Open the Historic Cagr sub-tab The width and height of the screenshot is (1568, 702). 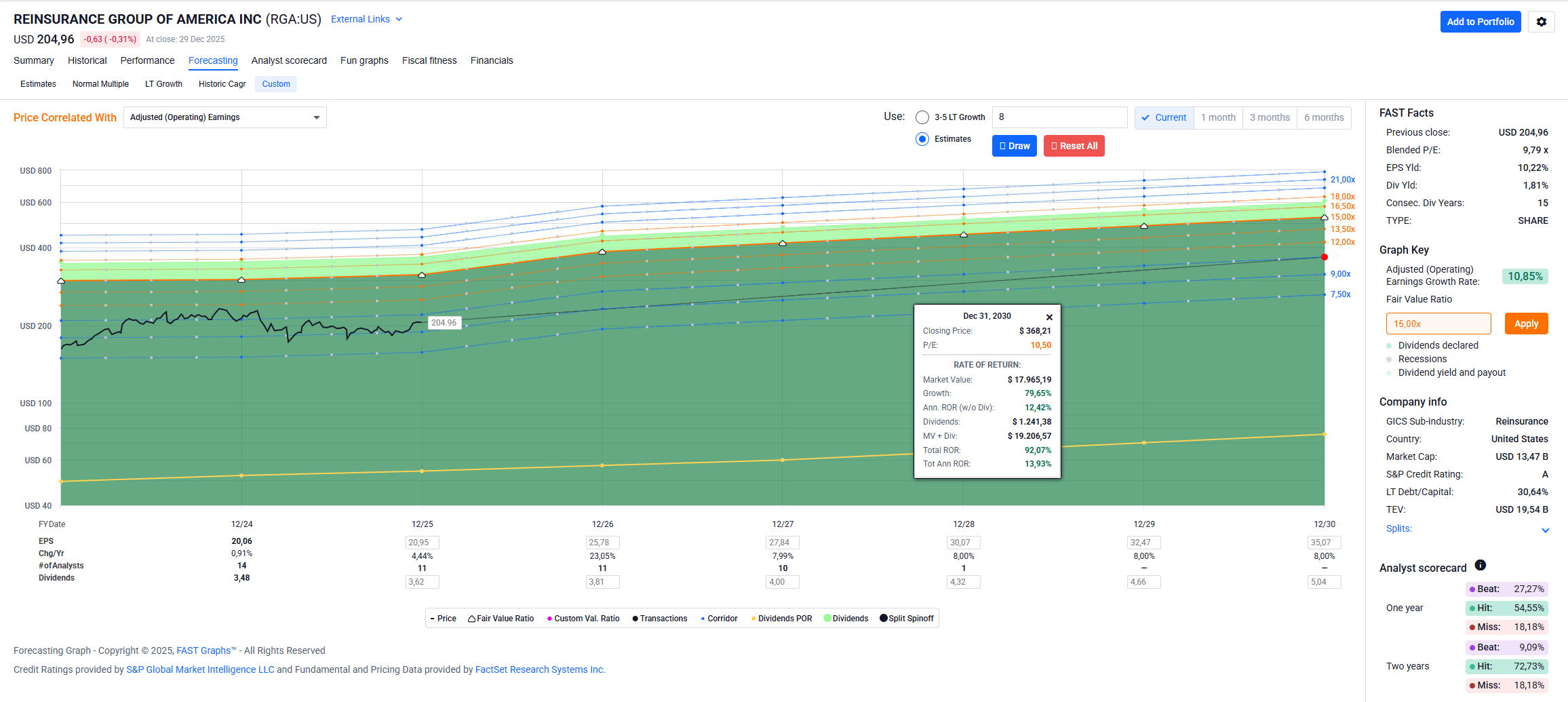click(222, 84)
